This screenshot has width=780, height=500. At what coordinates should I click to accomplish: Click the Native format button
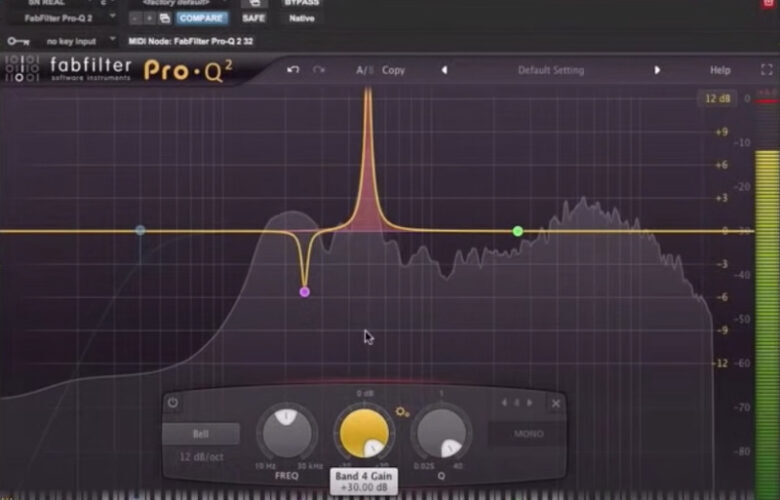pos(301,18)
